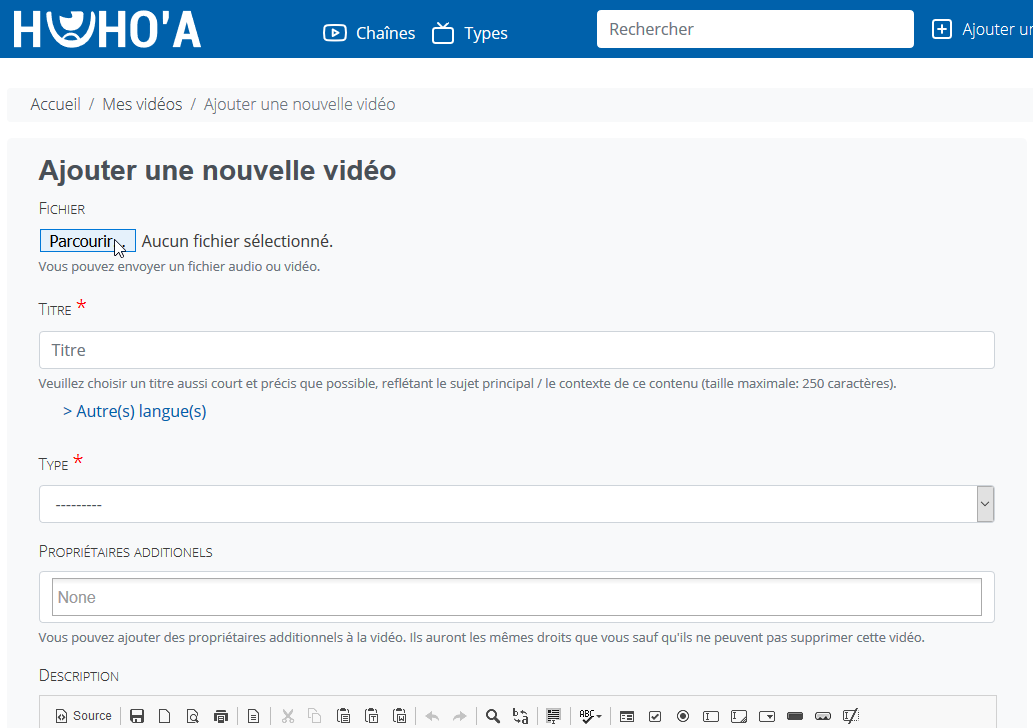Expand the Autre(s) langue(s) section
This screenshot has width=1033, height=728.
134,410
